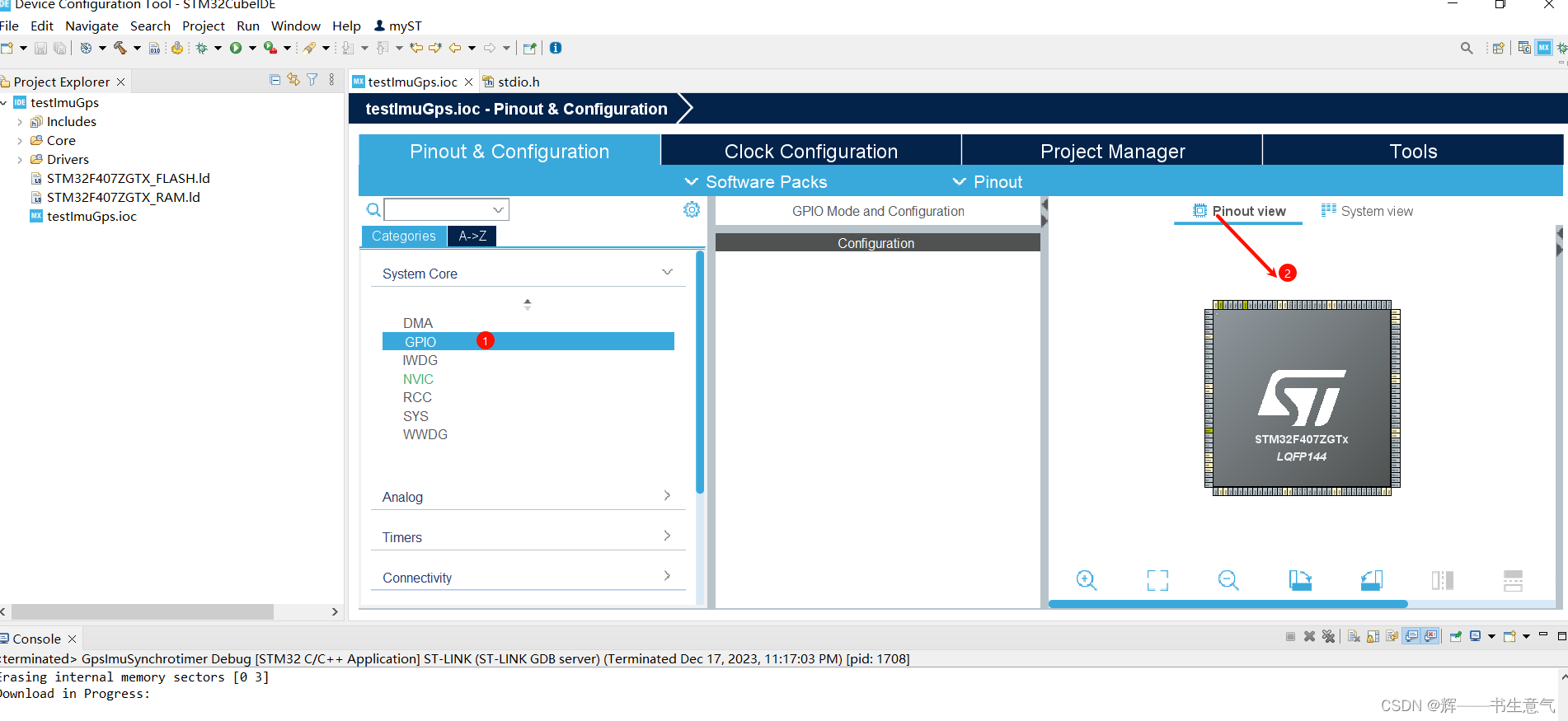Open the categories settings gear icon
The image size is (1568, 721).
click(x=692, y=209)
